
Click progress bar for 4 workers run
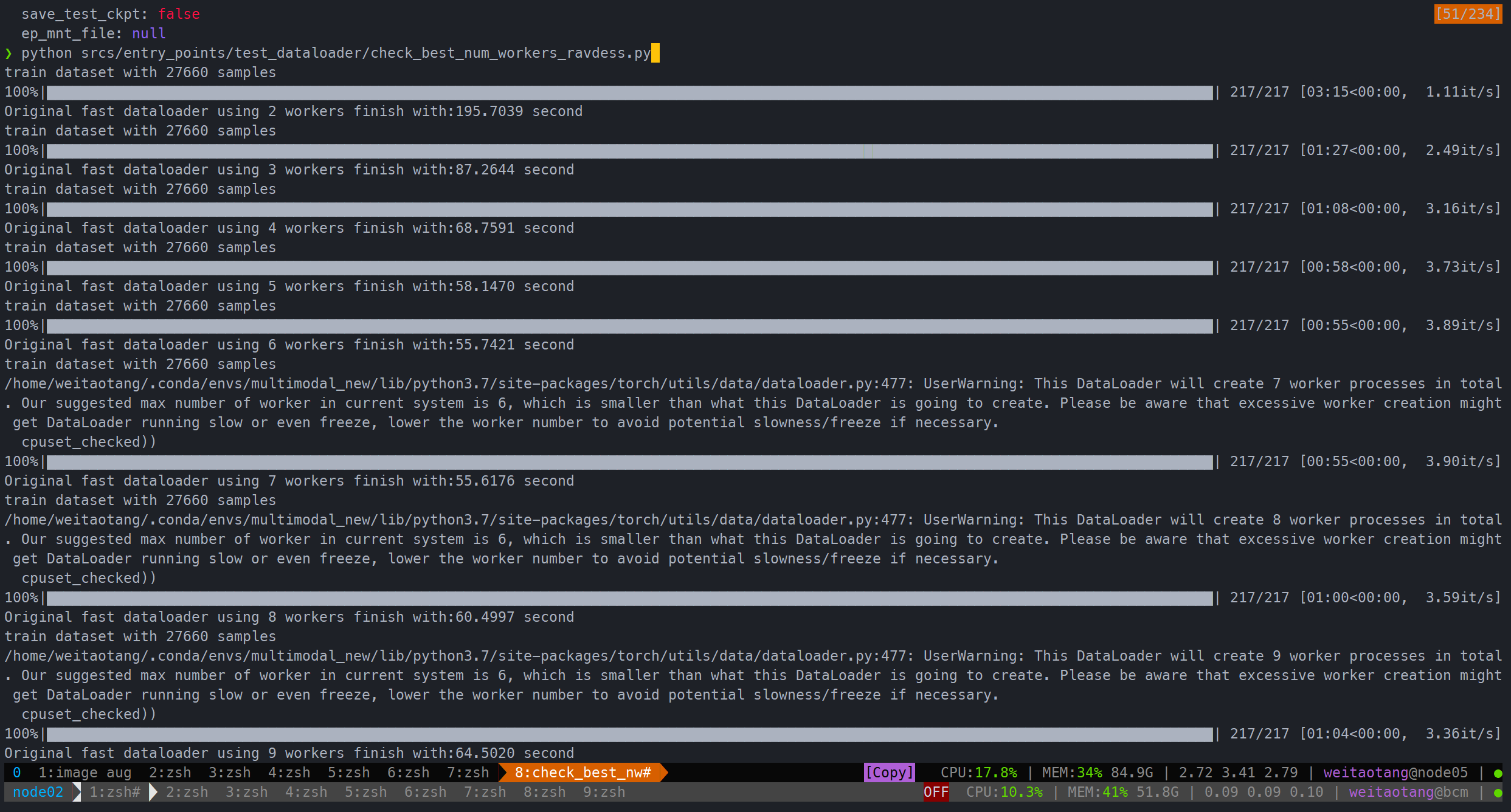[x=629, y=209]
